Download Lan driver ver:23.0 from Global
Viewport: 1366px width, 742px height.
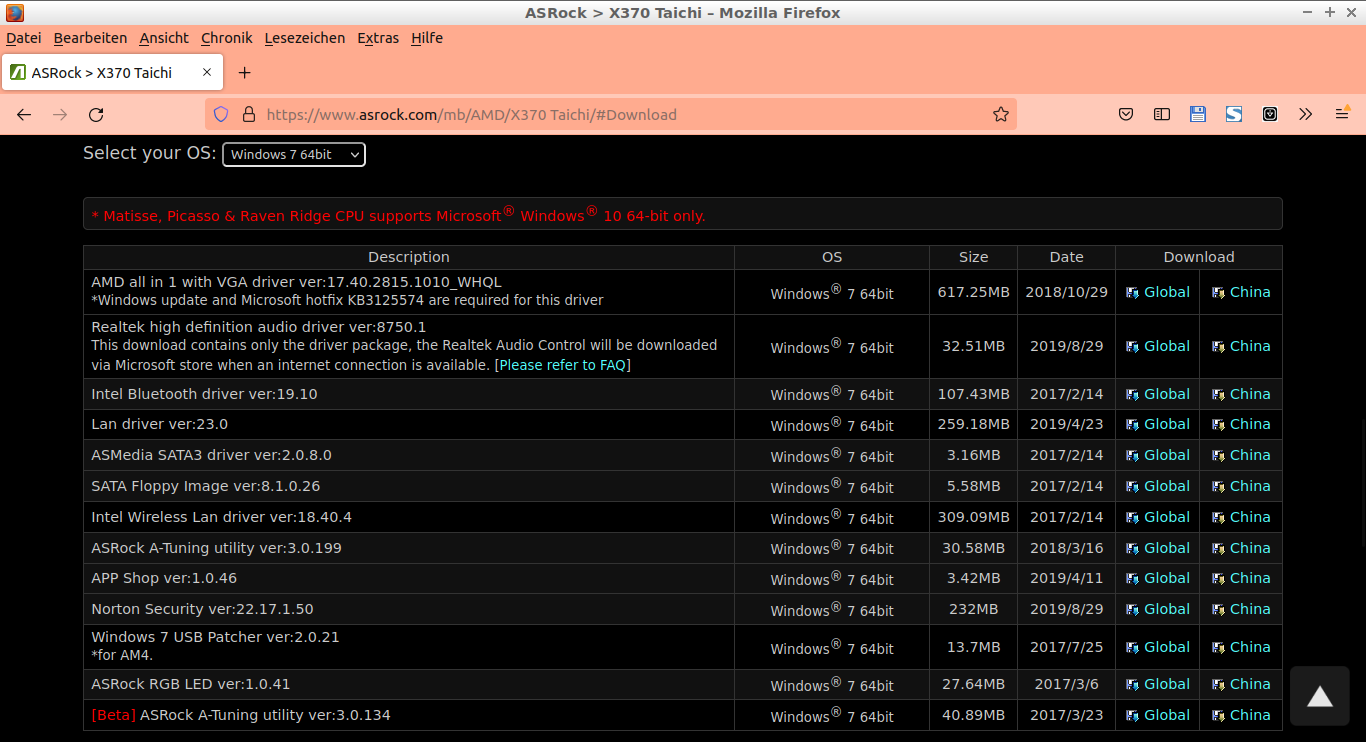click(1167, 424)
